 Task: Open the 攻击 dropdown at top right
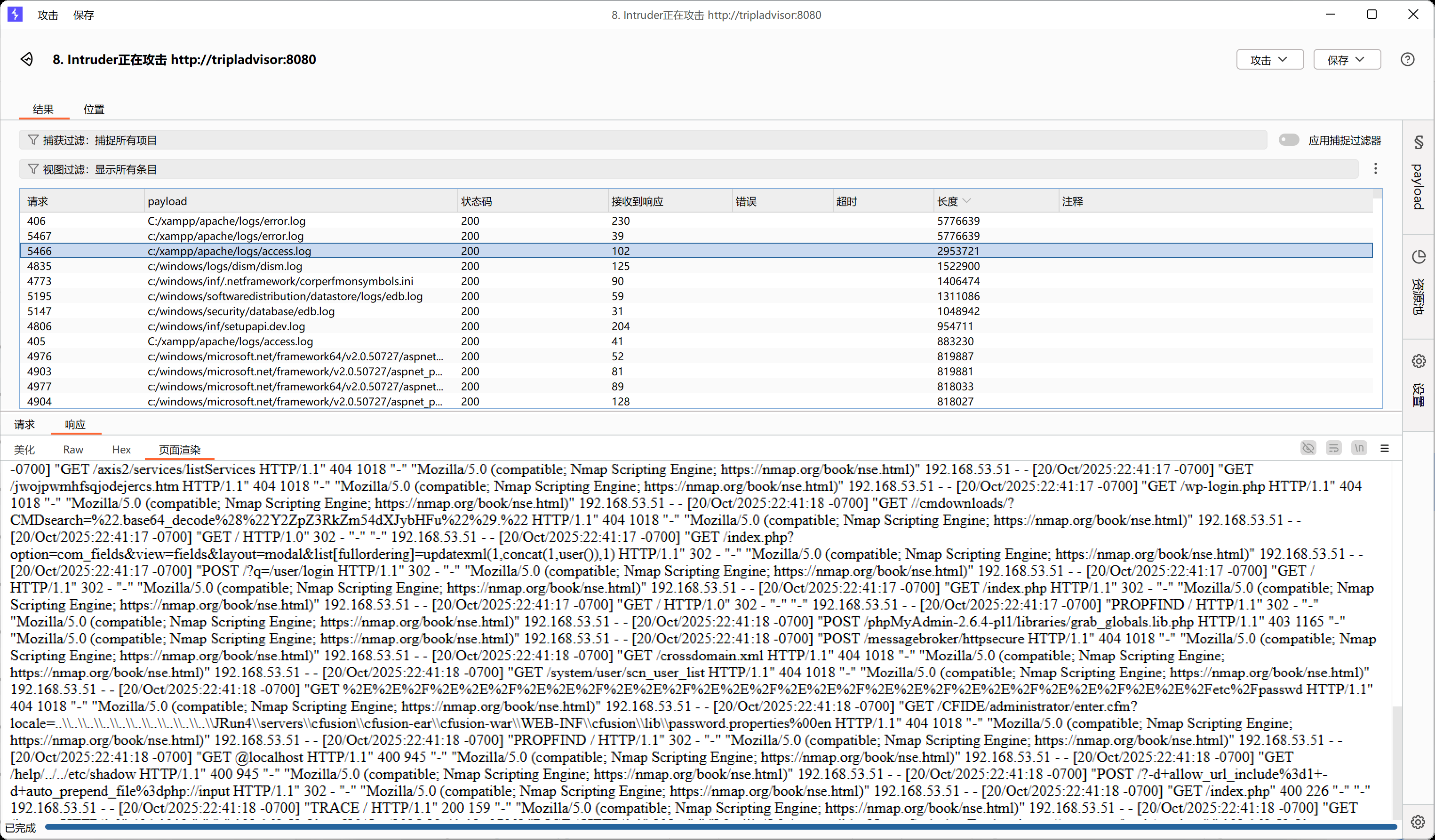pyautogui.click(x=1269, y=59)
